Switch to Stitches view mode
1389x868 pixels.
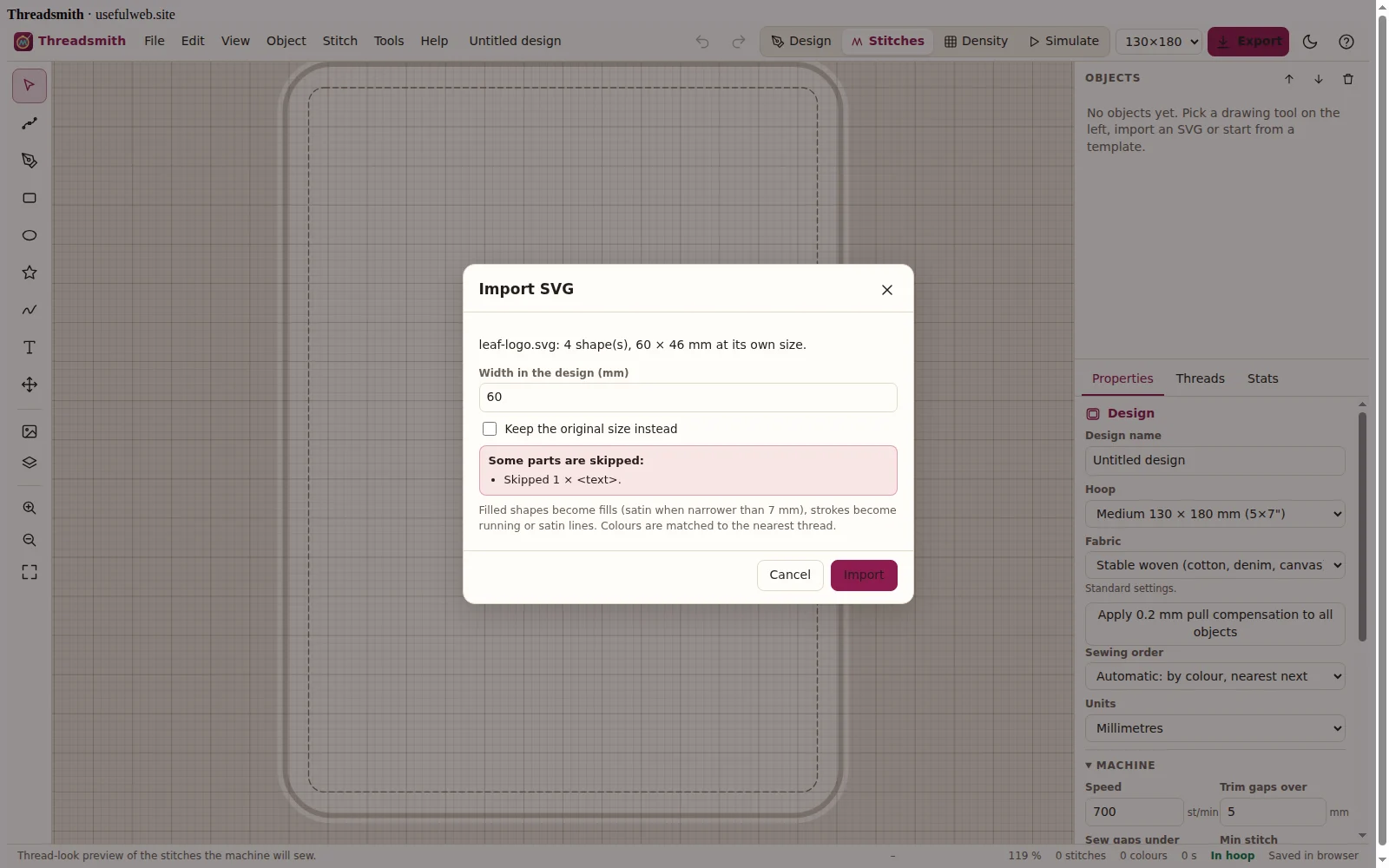coord(887,41)
